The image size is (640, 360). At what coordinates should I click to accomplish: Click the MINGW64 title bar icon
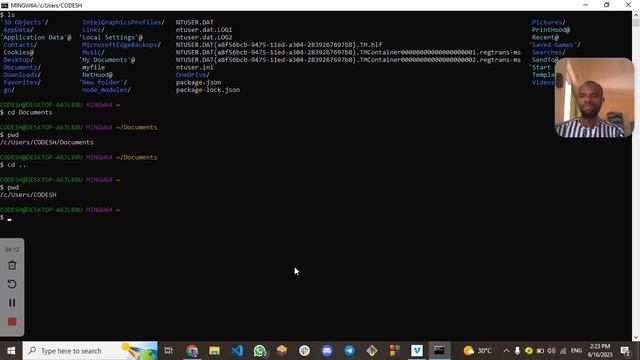pyautogui.click(x=4, y=5)
